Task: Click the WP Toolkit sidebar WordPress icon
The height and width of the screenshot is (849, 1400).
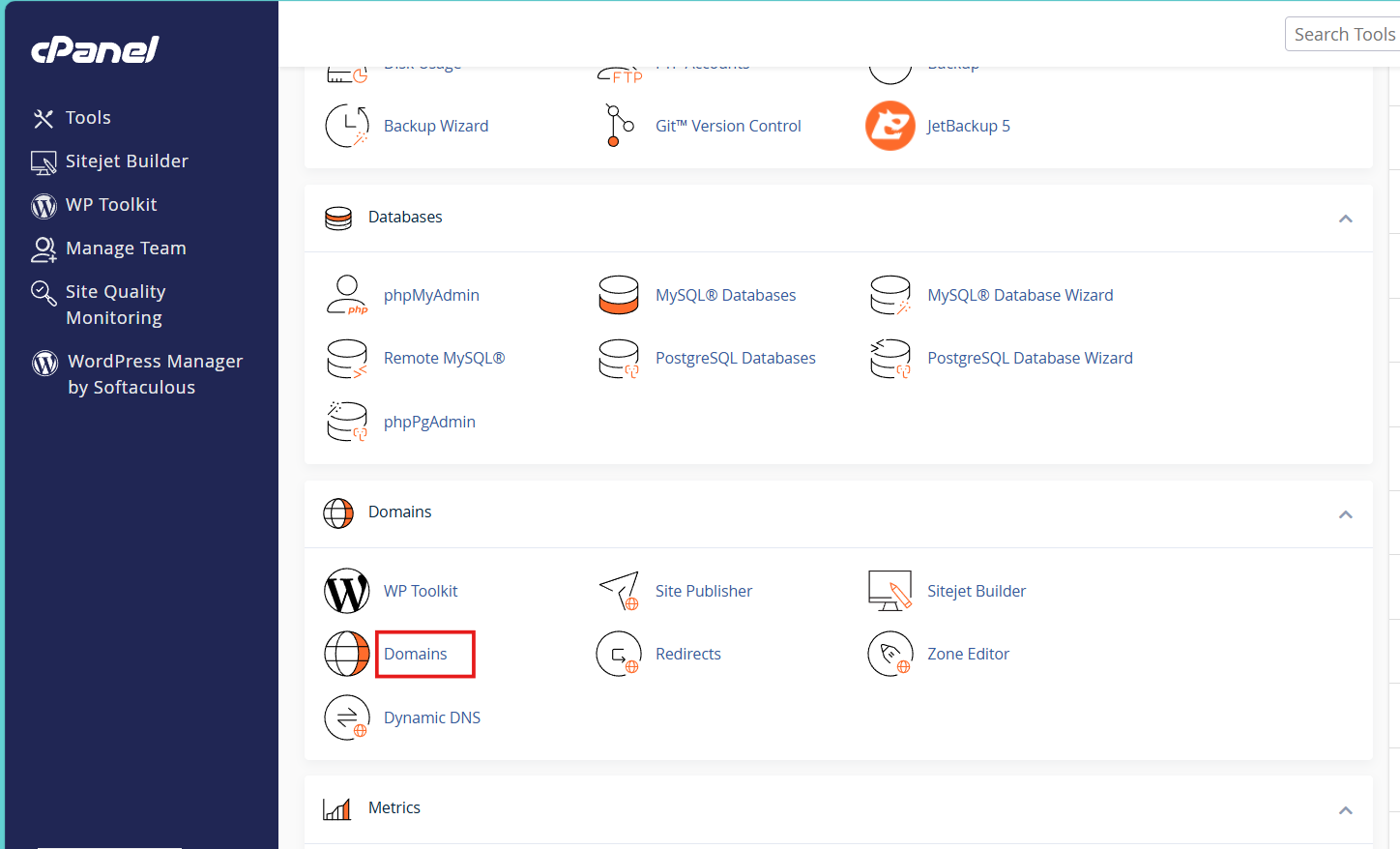Action: coord(44,206)
